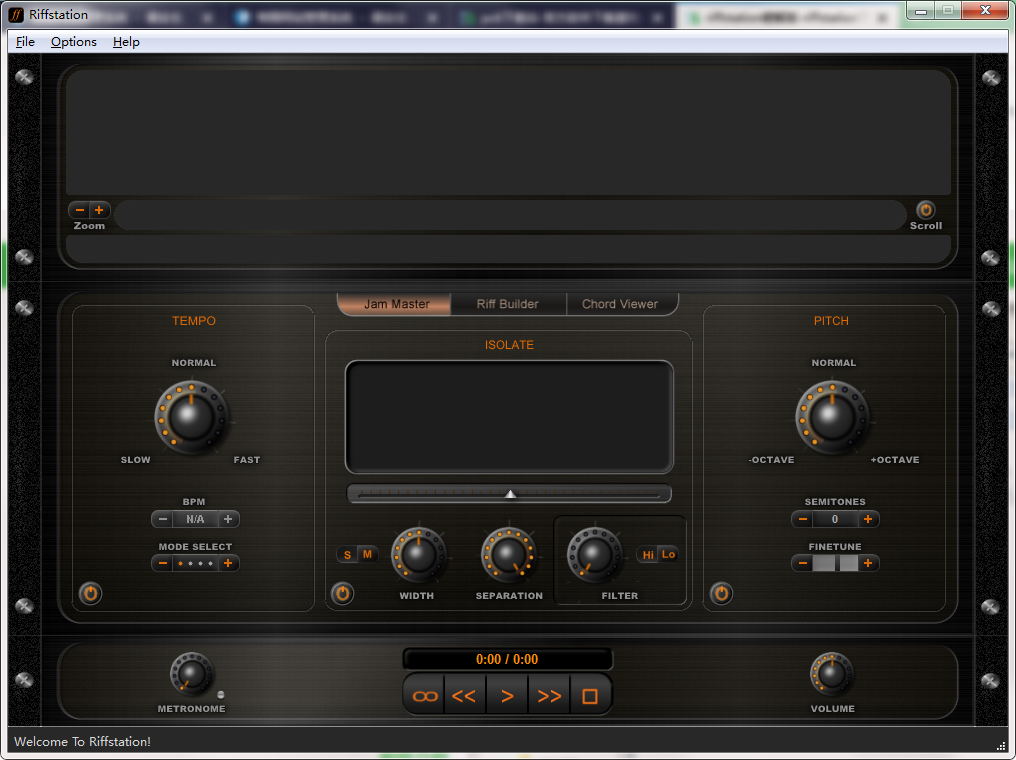Move the Isolate pan slider
The width and height of the screenshot is (1016, 760).
[509, 492]
